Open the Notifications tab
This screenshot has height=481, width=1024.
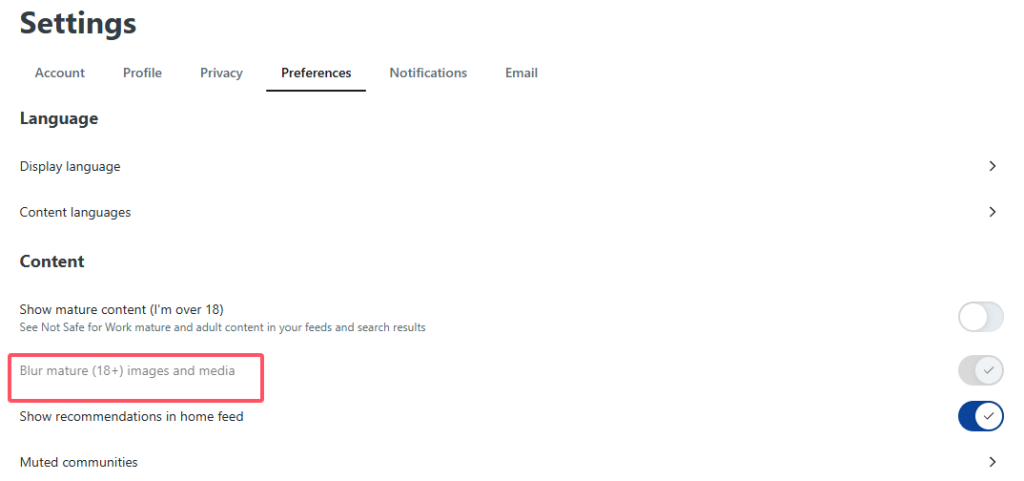(428, 73)
